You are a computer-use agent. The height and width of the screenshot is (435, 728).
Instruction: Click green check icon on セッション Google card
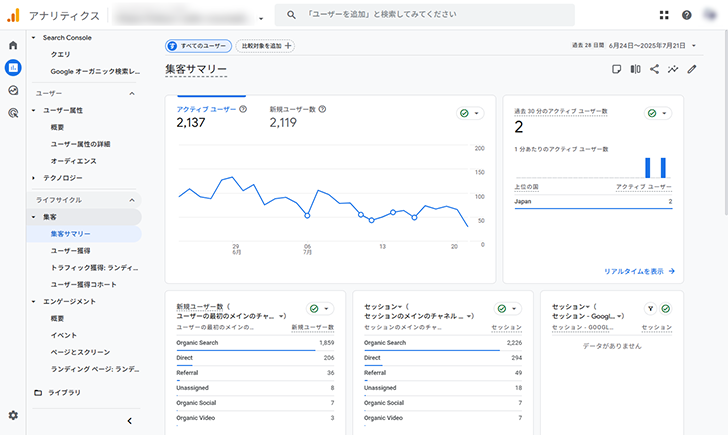[666, 308]
